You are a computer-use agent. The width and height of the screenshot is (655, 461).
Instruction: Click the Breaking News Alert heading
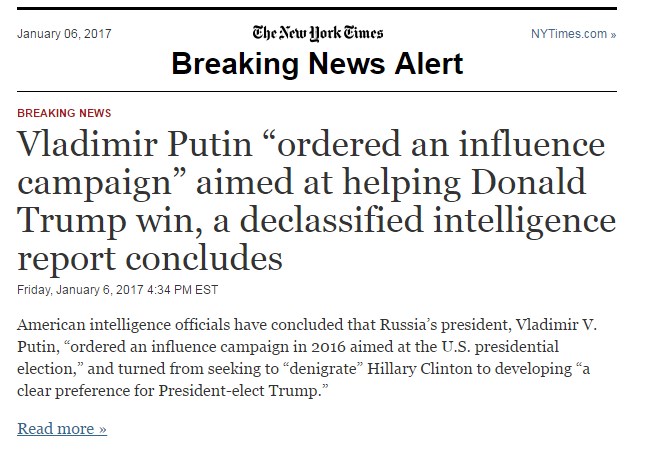click(x=317, y=64)
